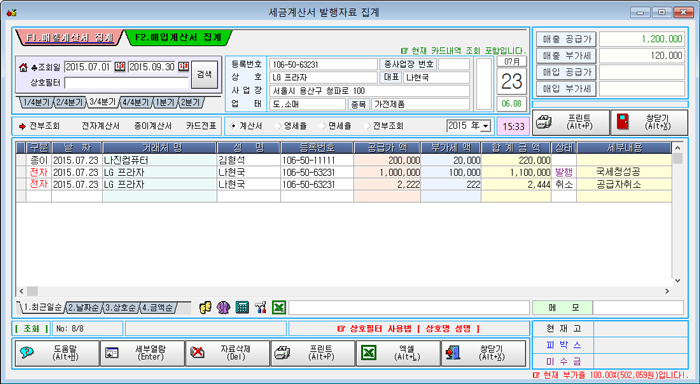700x384 pixels.
Task: Click the calculator icon below the grid
Action: (x=242, y=307)
